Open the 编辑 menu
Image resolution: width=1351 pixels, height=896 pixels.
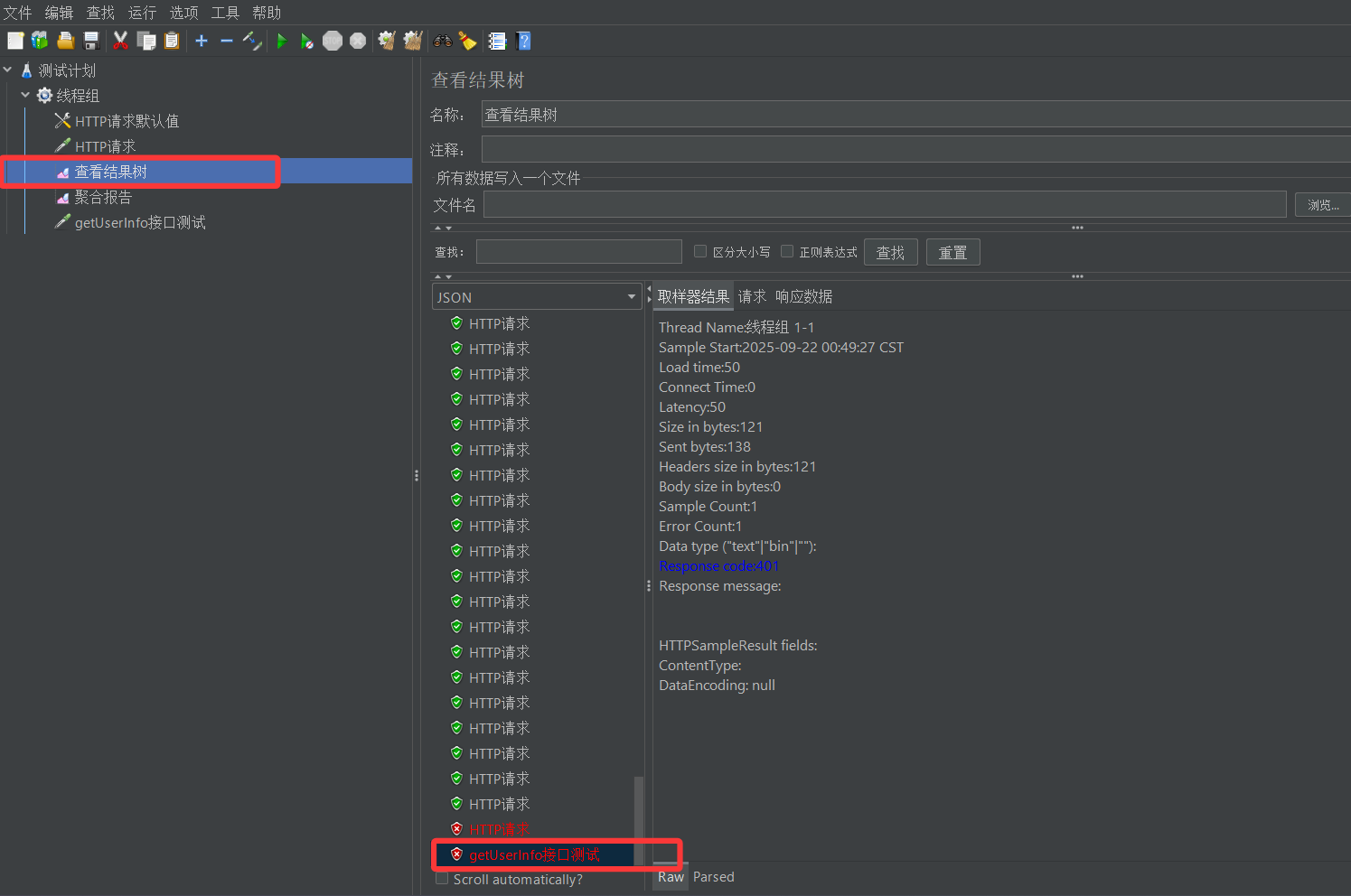[59, 13]
